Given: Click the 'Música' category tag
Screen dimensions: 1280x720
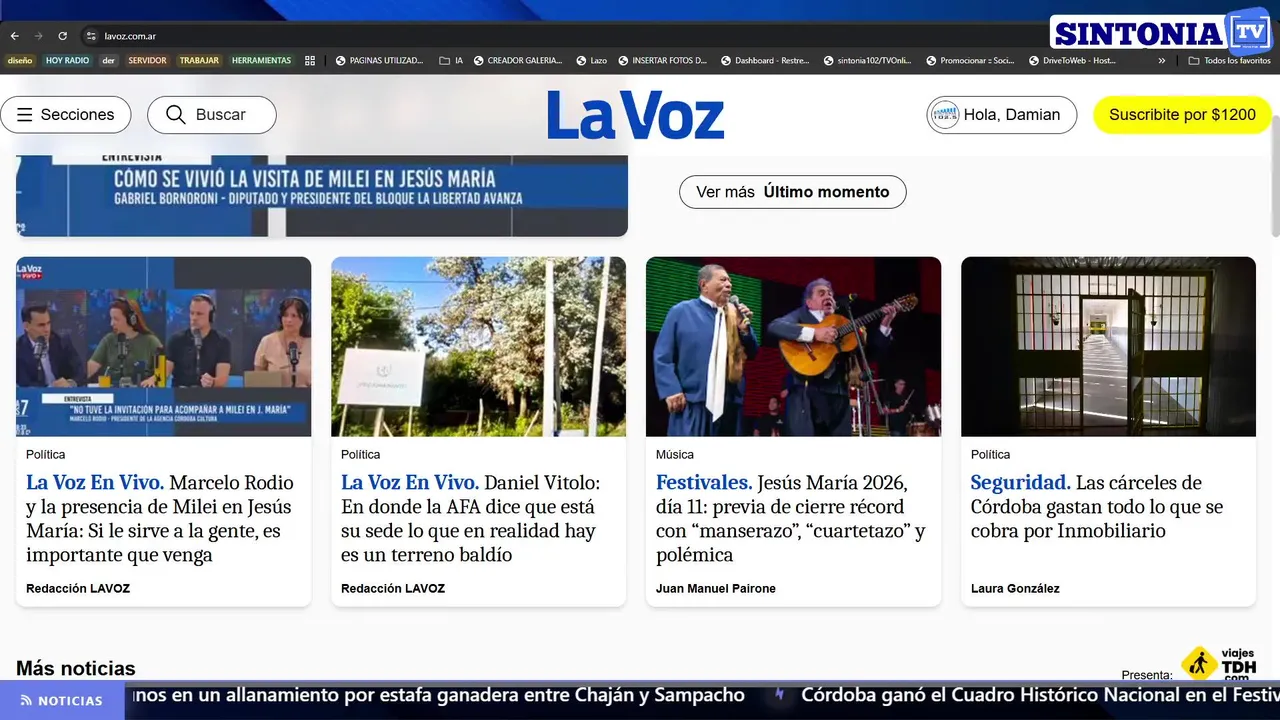Looking at the screenshot, I should 675,455.
